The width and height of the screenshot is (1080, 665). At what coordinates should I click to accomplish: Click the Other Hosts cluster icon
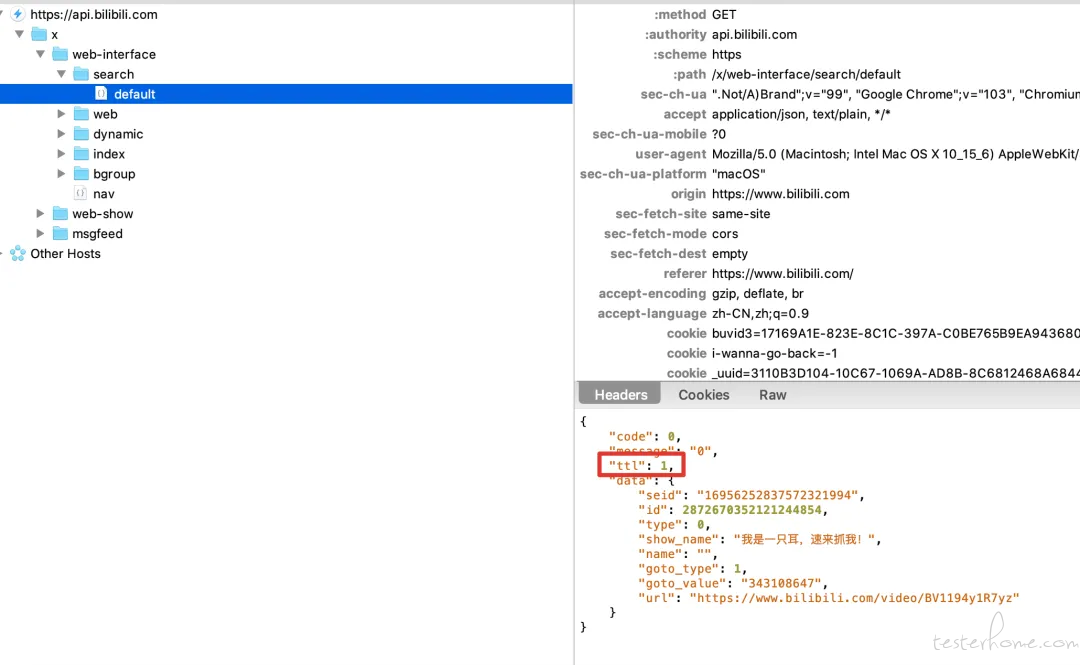tap(18, 254)
